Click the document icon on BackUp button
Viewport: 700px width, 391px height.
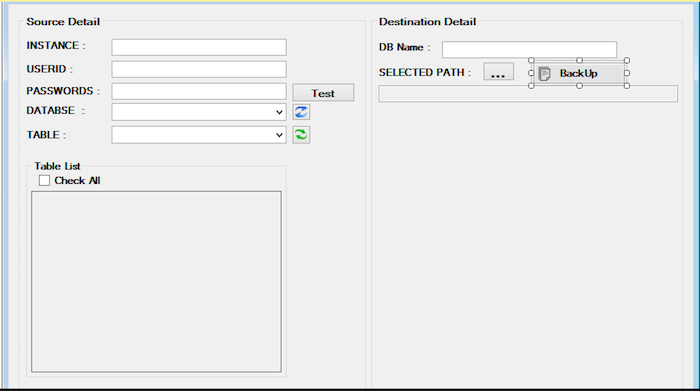pos(544,74)
